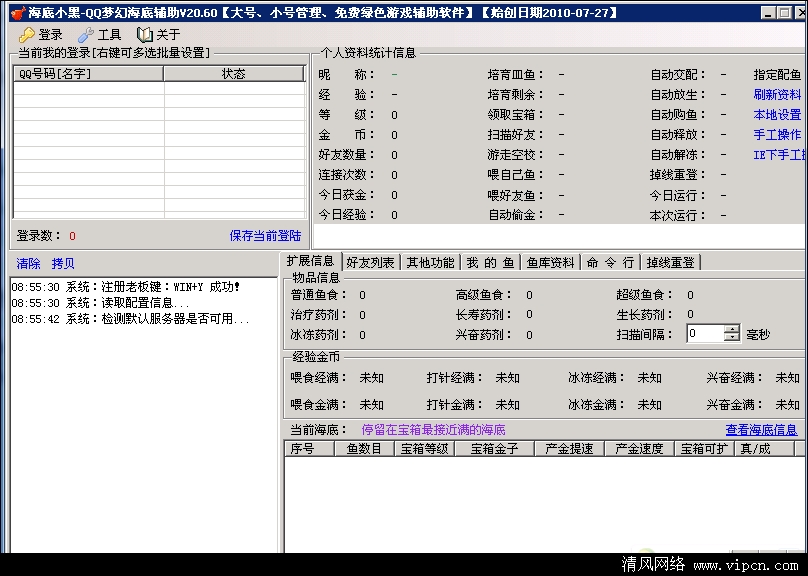The image size is (808, 576).
Task: Increase 扫描间隔 with the up arrow
Action: pyautogui.click(x=732, y=329)
